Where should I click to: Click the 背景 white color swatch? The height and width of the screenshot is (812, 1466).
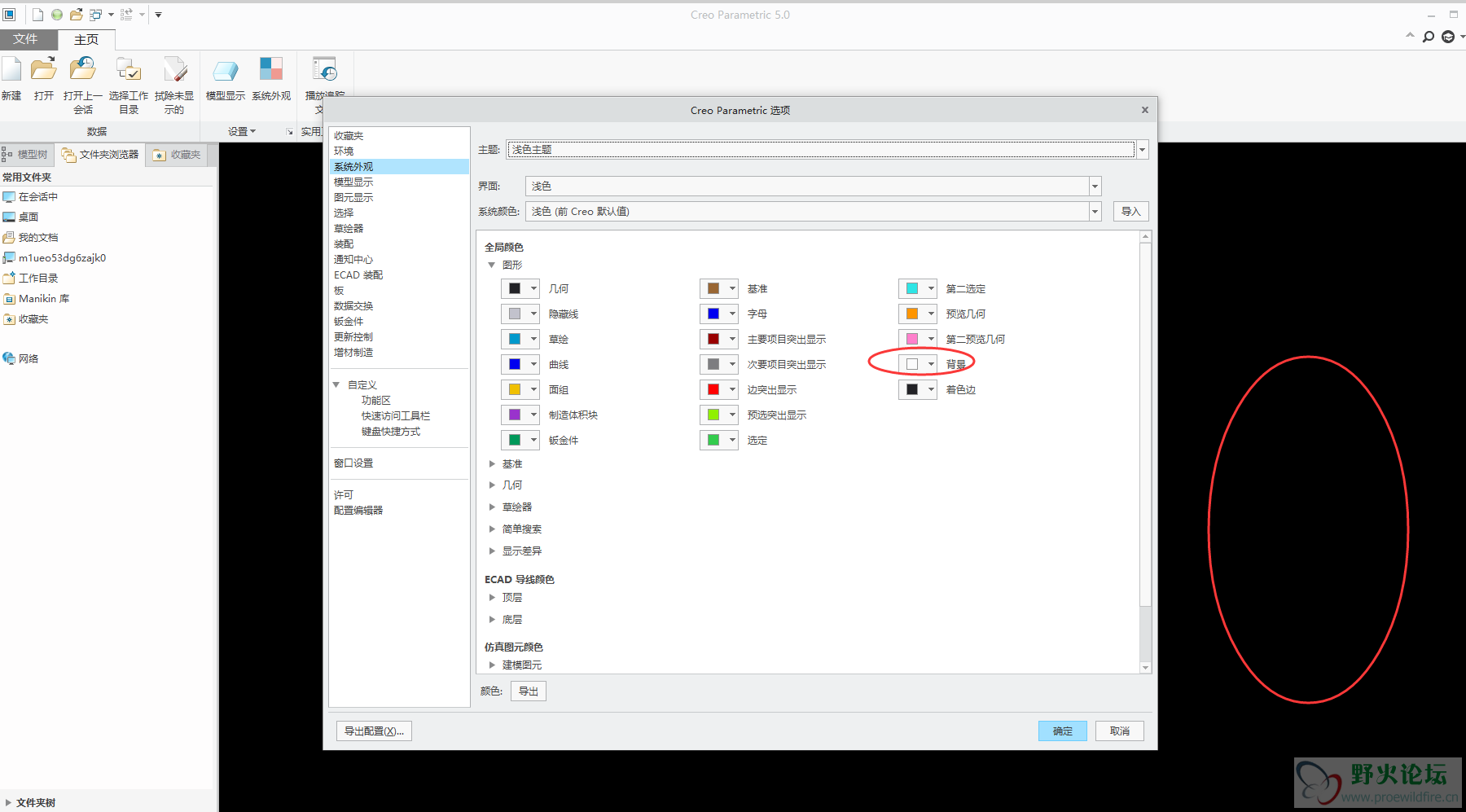(x=912, y=364)
